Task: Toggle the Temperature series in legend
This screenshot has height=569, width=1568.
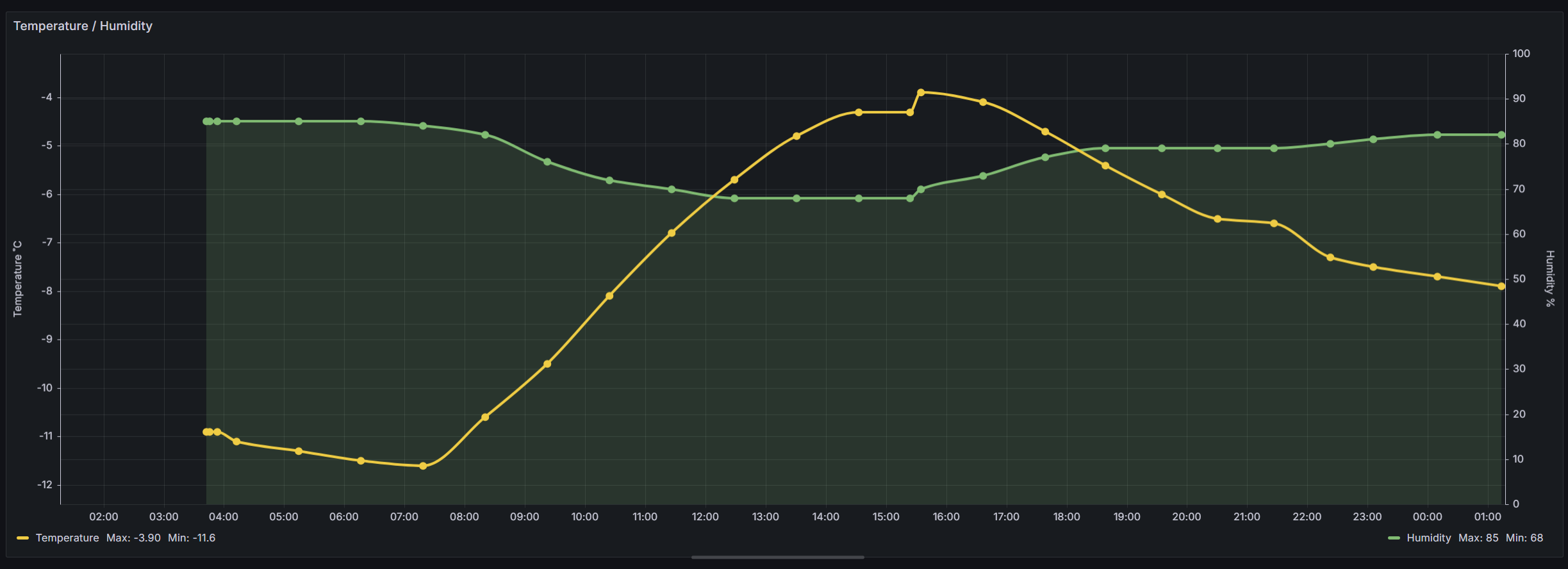Action: tap(67, 538)
